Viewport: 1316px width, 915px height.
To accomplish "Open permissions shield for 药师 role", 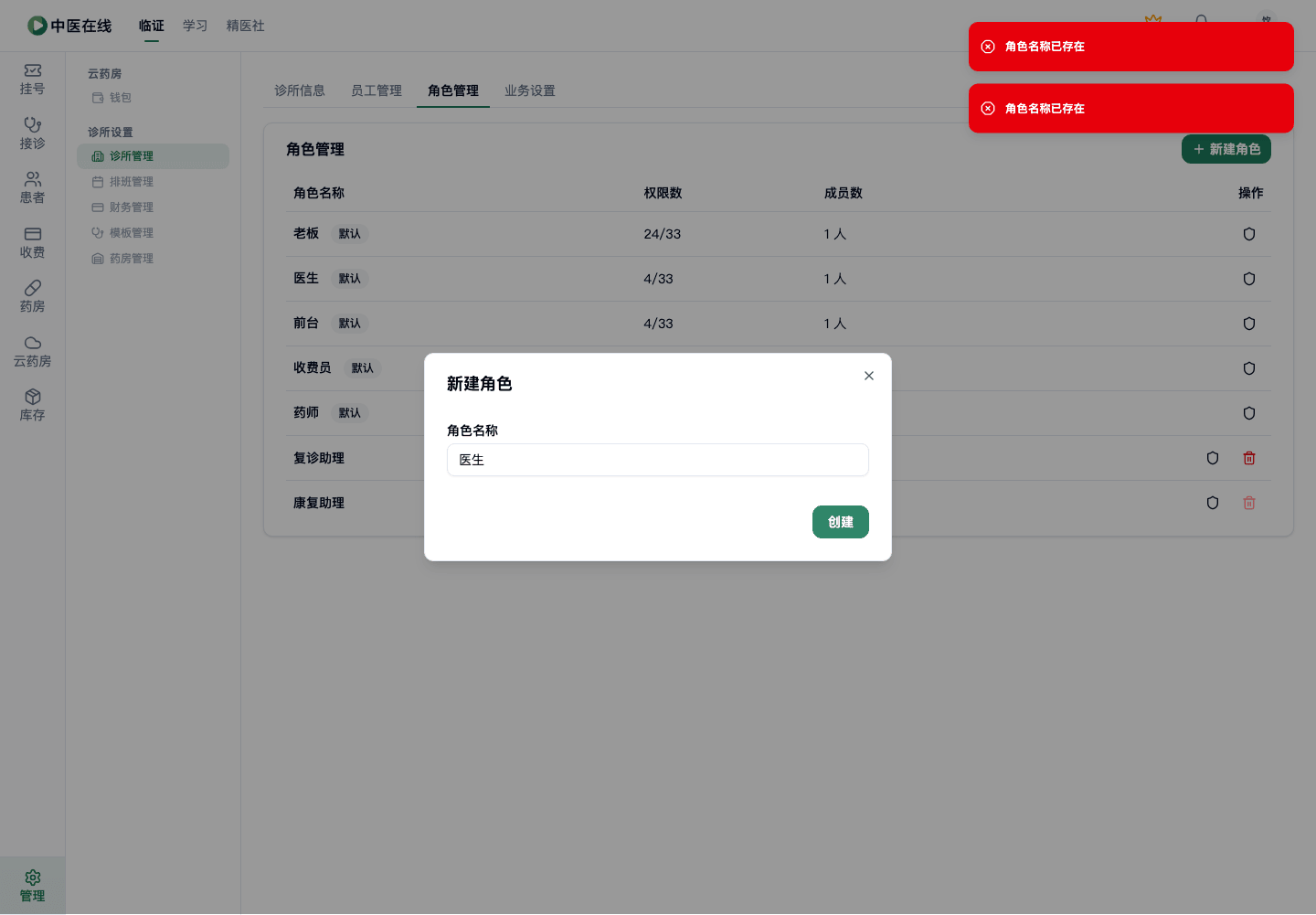I will click(x=1248, y=413).
